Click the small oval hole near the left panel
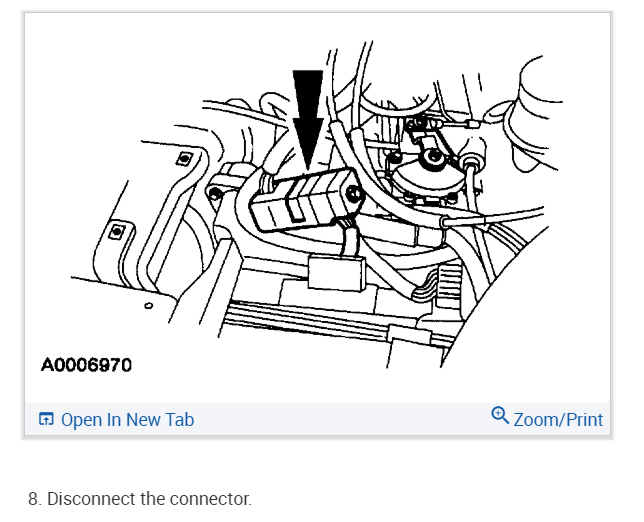Screen dimensions: 644x522 click(x=149, y=306)
